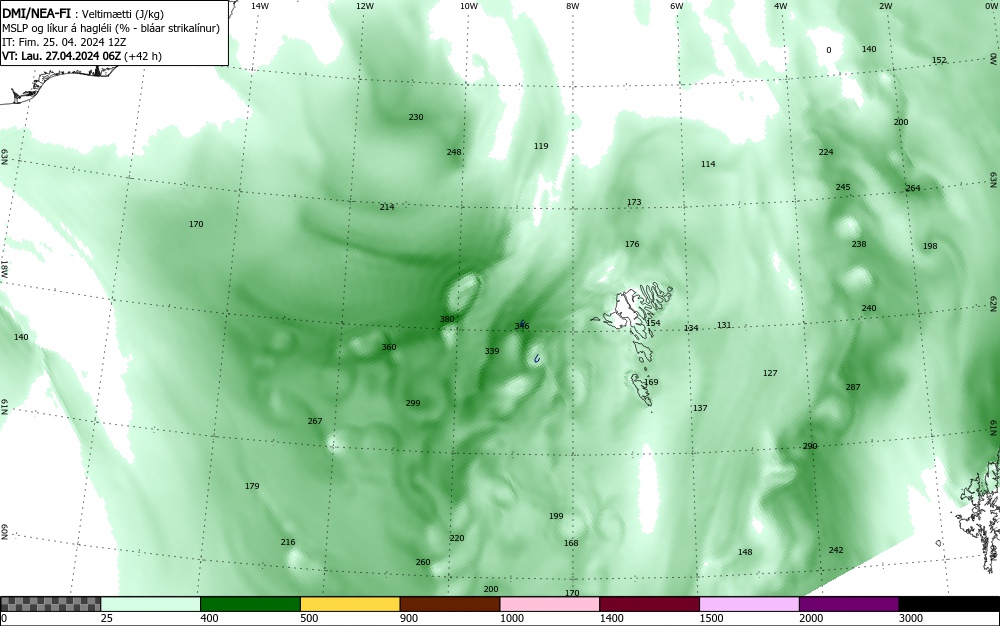Pick the map value 242

coord(836,550)
